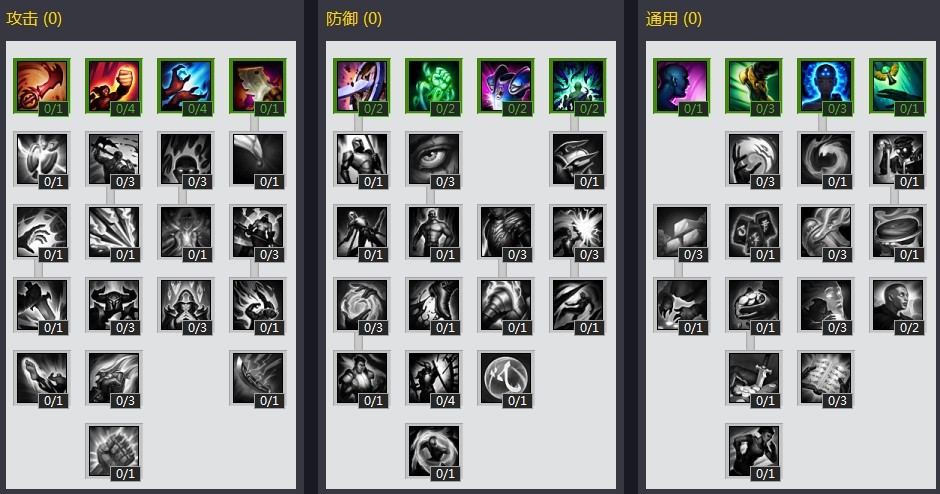Image resolution: width=940 pixels, height=494 pixels.
Task: Pick the pink silhouette head Phasewalker mastery
Action: (x=682, y=86)
